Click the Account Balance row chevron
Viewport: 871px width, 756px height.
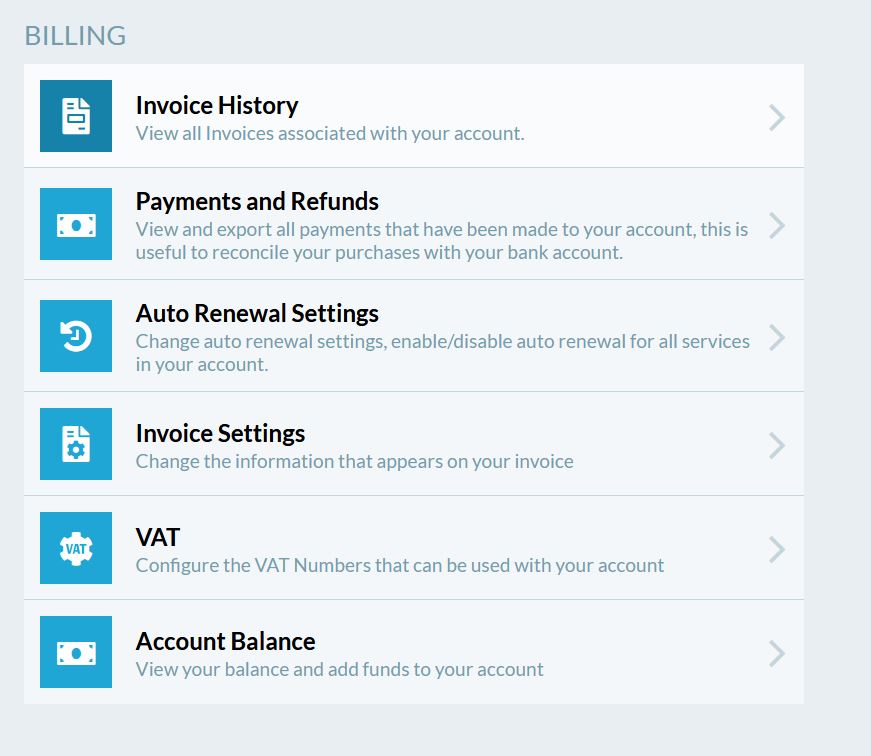click(777, 653)
